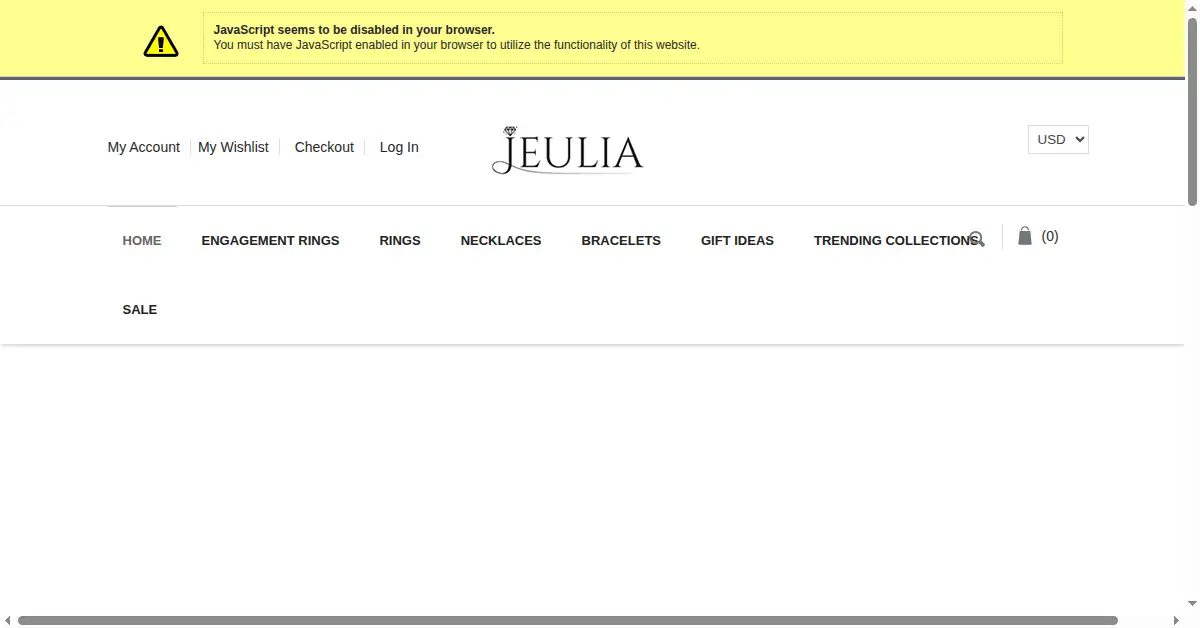Click the scroll-left arrow button
Viewport: 1200px width, 628px height.
pos(7,621)
